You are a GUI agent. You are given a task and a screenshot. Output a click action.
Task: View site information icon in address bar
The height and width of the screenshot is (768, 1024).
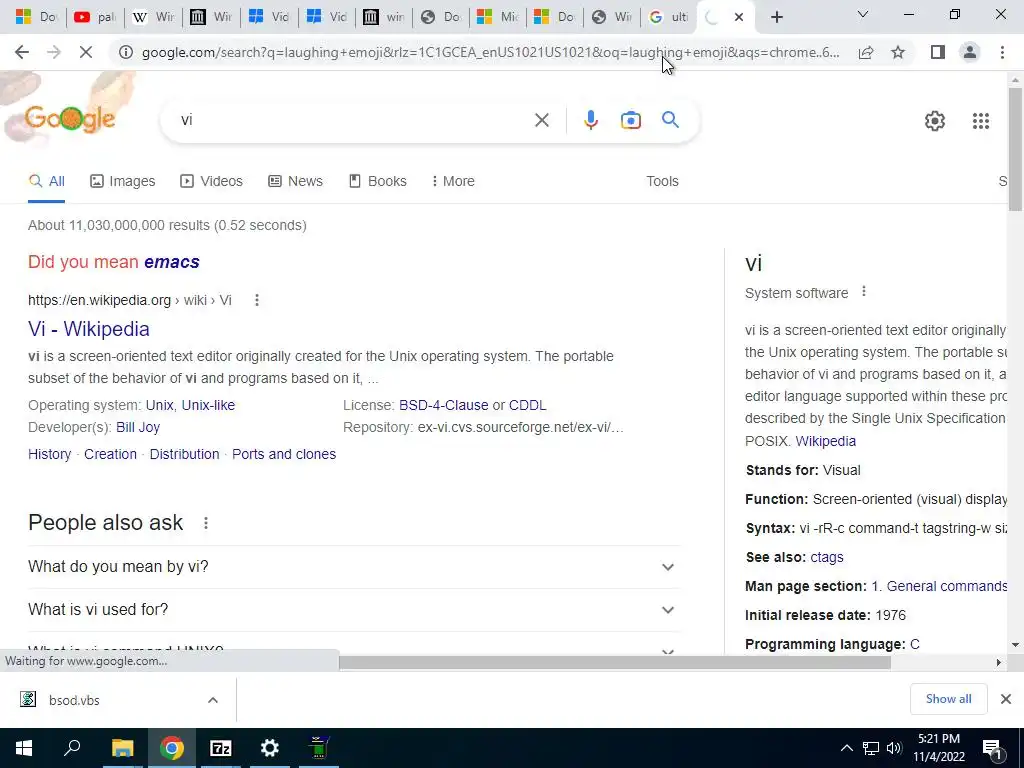click(125, 52)
